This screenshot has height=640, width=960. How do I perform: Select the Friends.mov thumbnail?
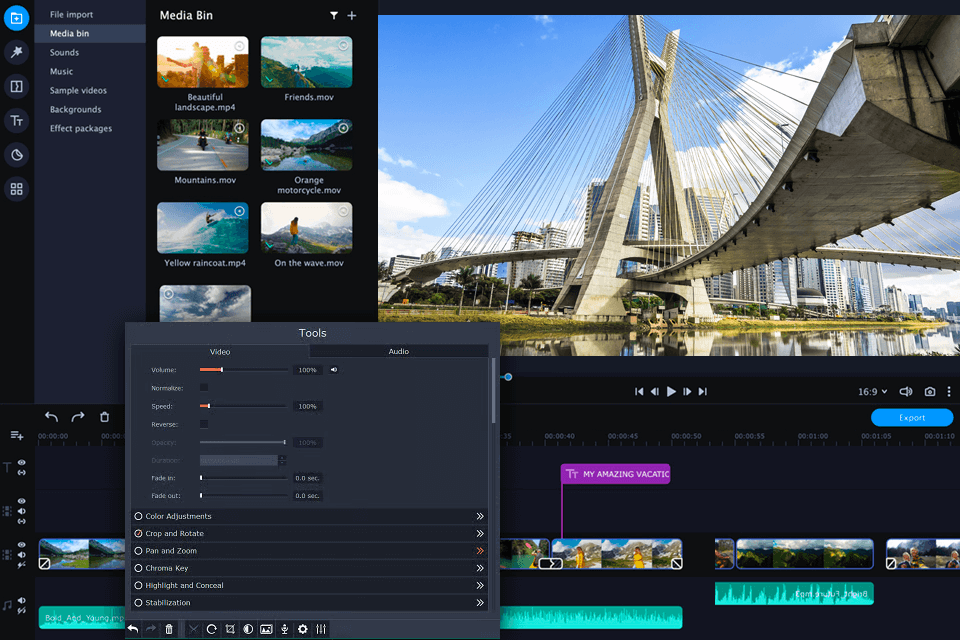(306, 62)
